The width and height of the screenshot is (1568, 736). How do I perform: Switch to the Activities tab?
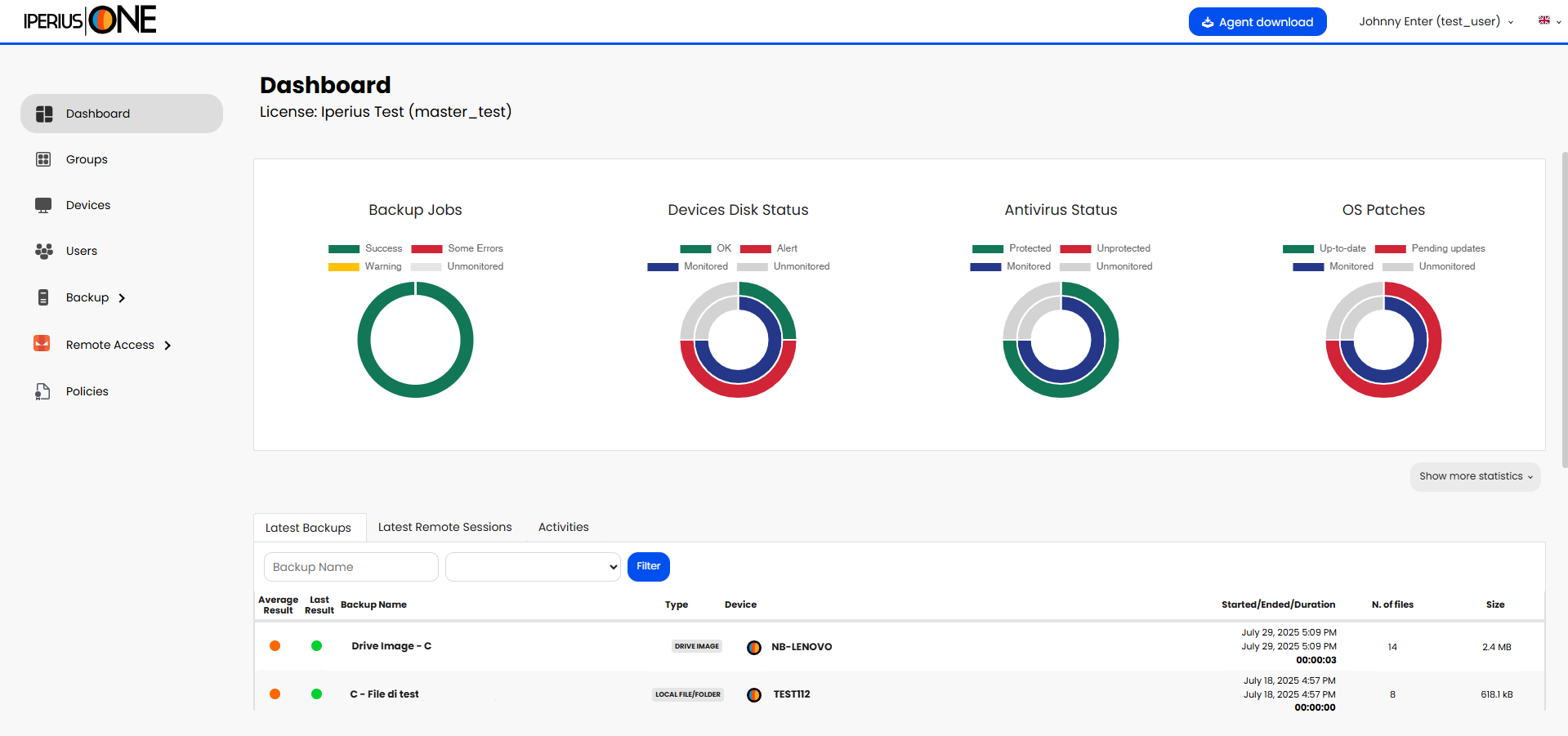(563, 527)
